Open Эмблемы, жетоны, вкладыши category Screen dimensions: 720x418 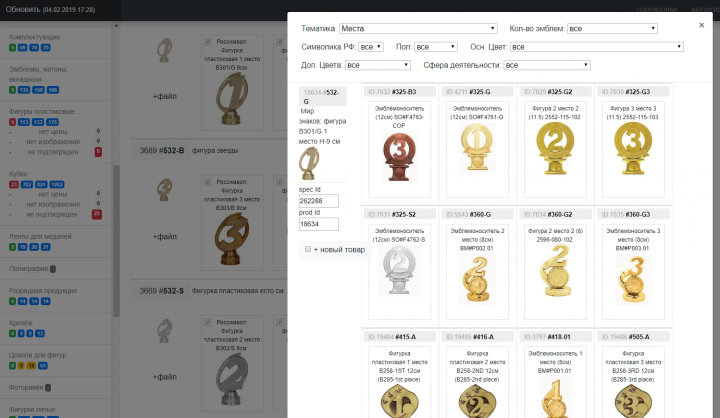39,74
